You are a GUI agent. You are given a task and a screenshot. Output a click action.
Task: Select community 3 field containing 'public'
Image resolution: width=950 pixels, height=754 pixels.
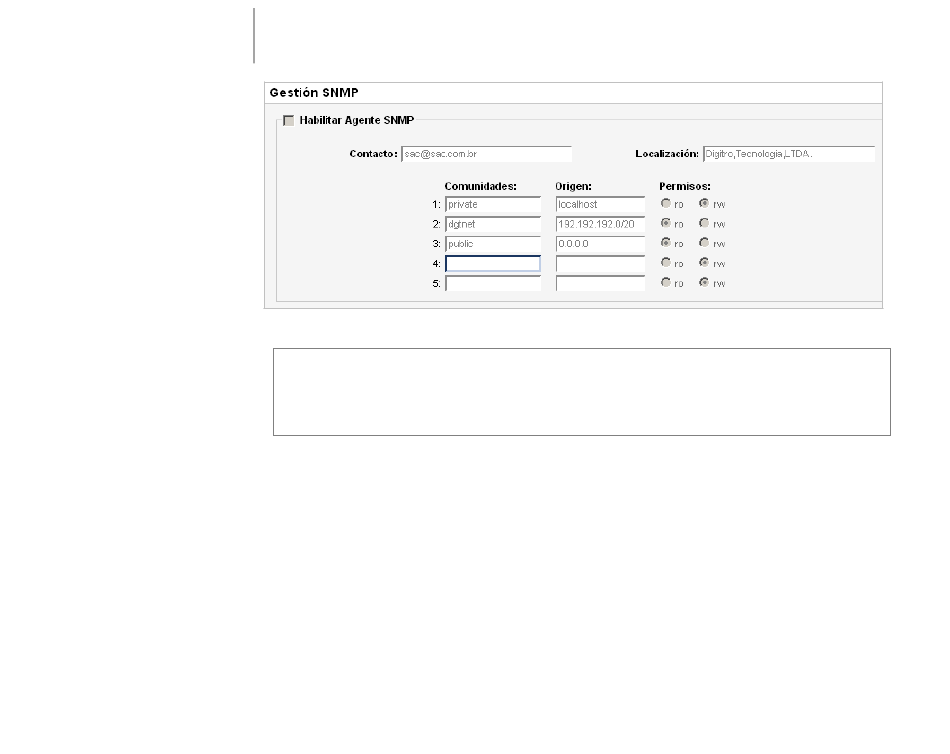click(493, 244)
